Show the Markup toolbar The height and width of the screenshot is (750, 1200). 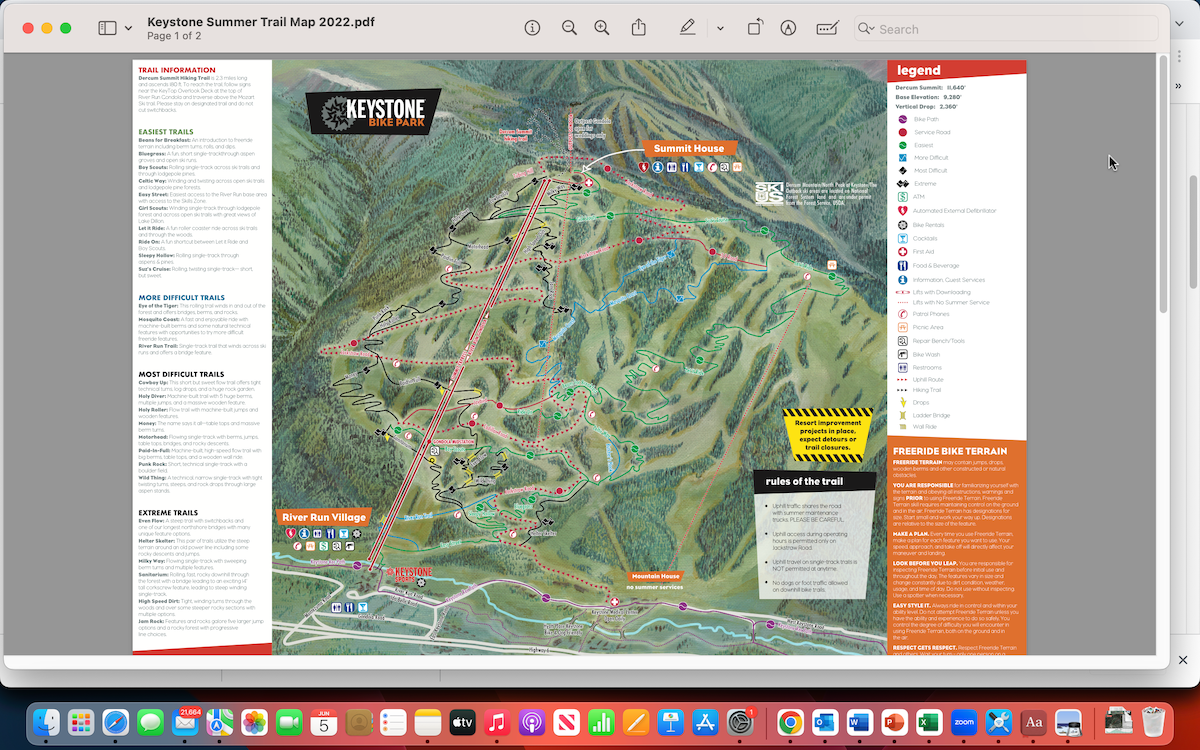tap(789, 28)
